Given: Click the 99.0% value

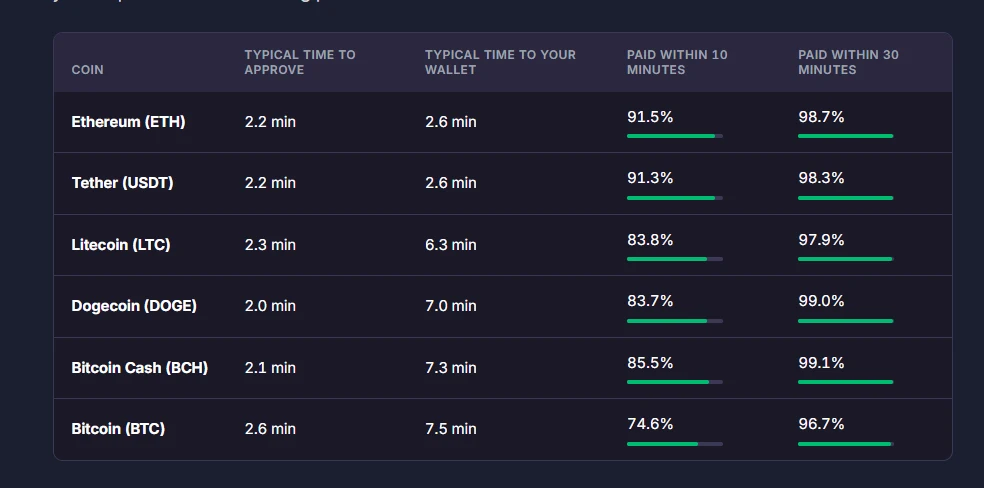Looking at the screenshot, I should (x=821, y=301).
